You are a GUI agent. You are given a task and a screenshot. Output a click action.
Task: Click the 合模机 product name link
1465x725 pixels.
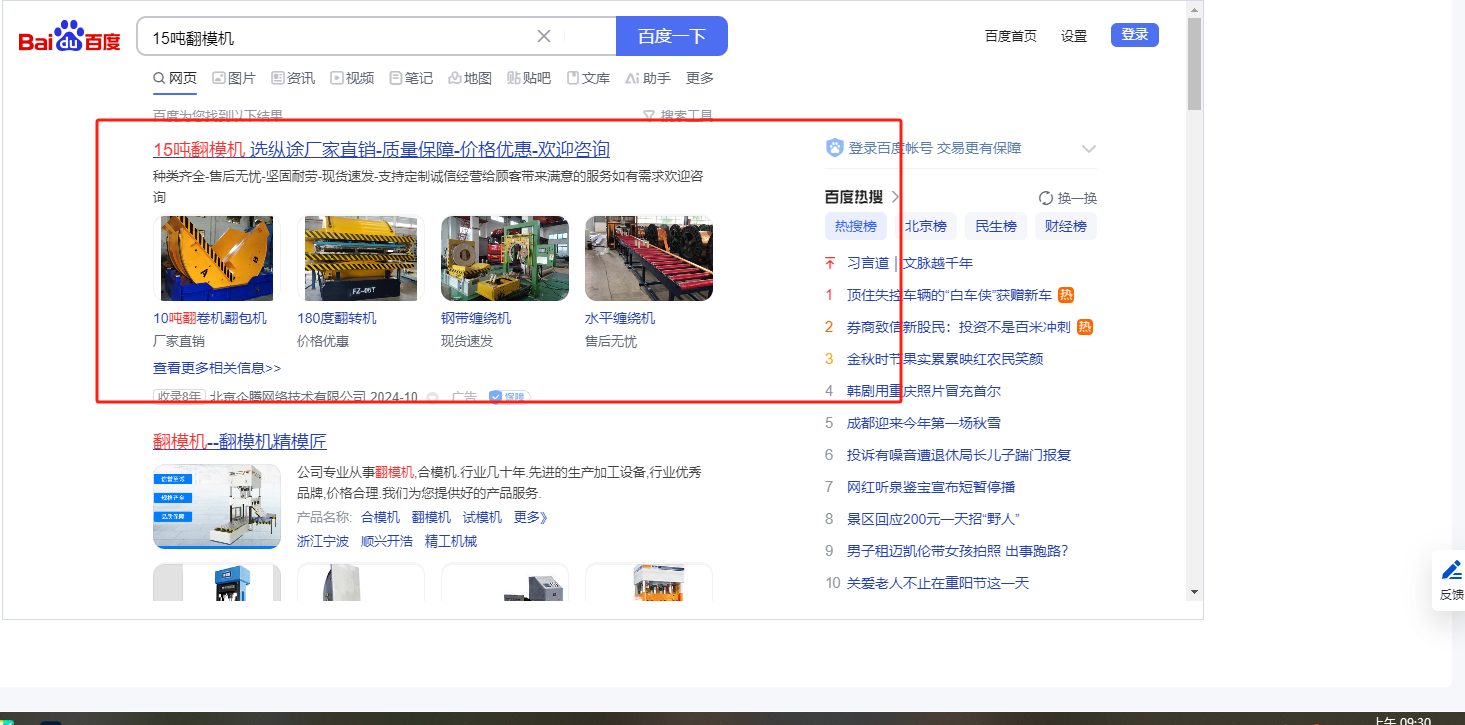coord(380,517)
